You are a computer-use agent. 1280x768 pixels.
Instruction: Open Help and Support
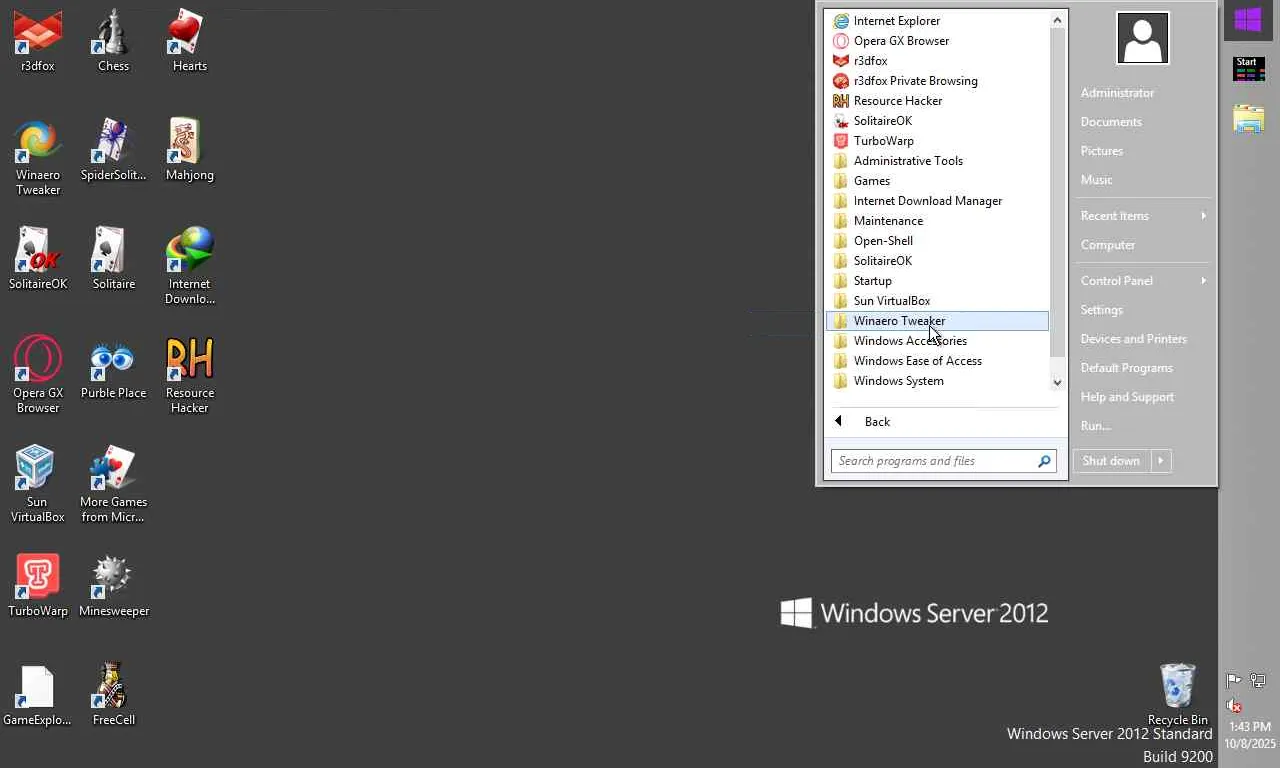(x=1127, y=397)
